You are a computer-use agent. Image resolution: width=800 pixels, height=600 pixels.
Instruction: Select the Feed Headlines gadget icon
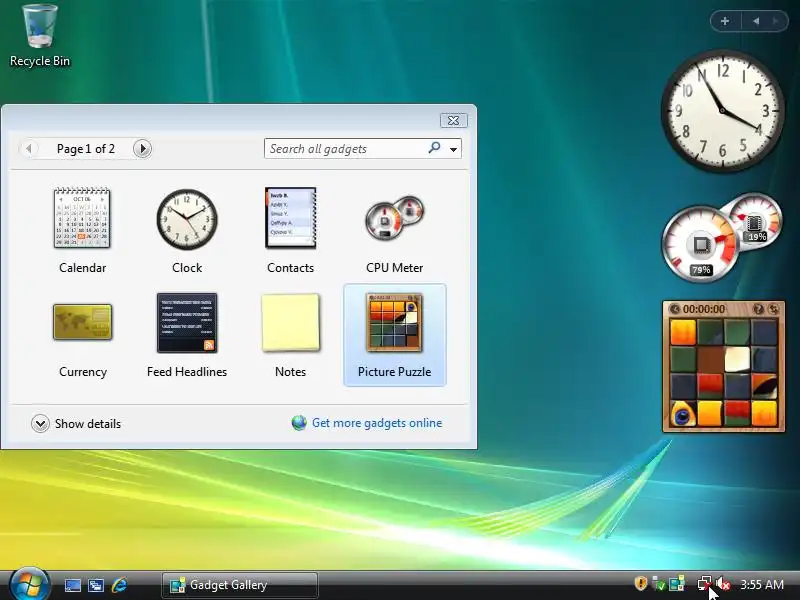(187, 322)
